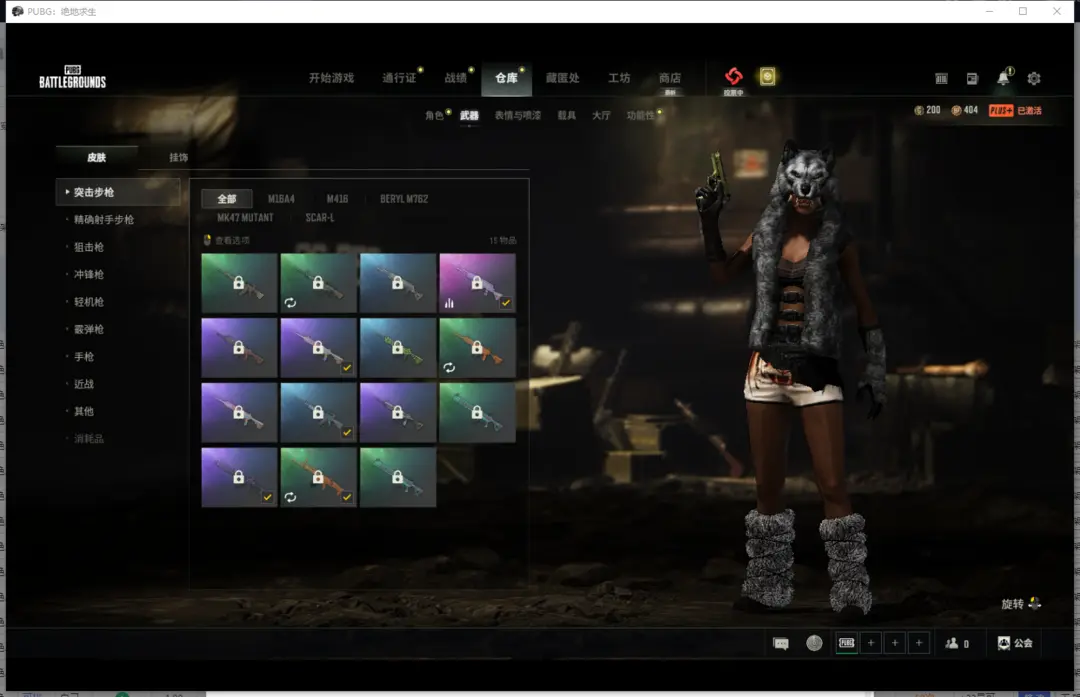Select the 手枪 weapon category

[x=84, y=357]
